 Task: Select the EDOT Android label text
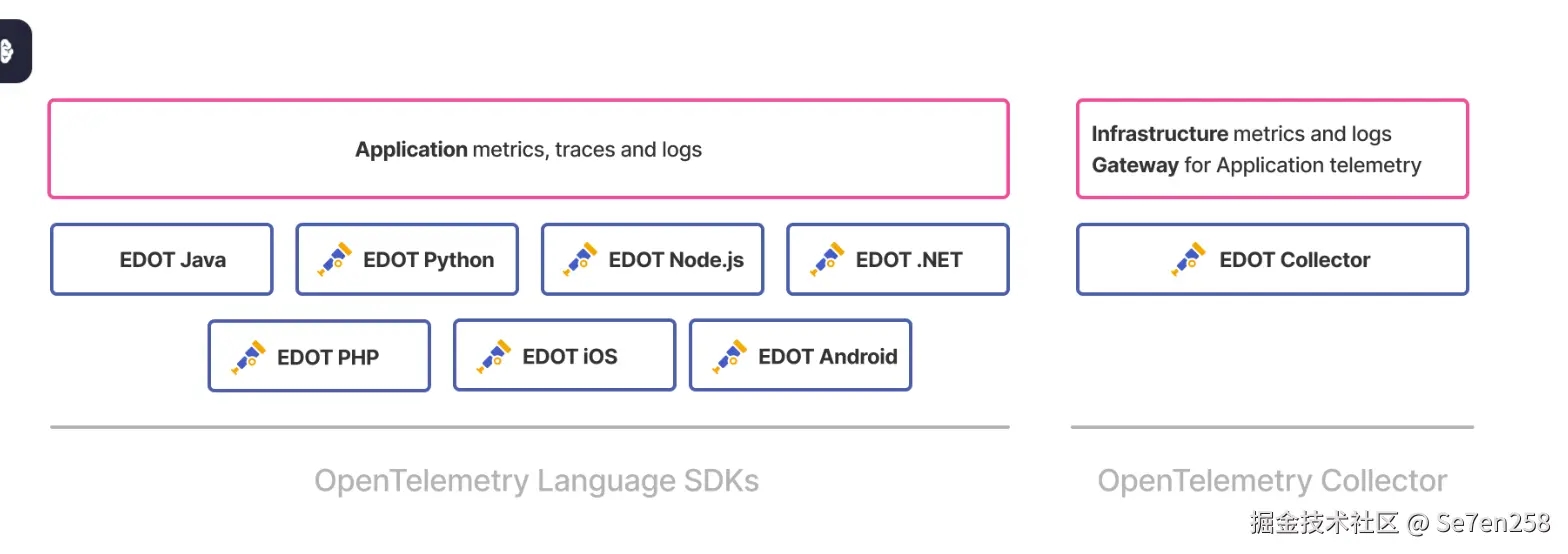[827, 356]
